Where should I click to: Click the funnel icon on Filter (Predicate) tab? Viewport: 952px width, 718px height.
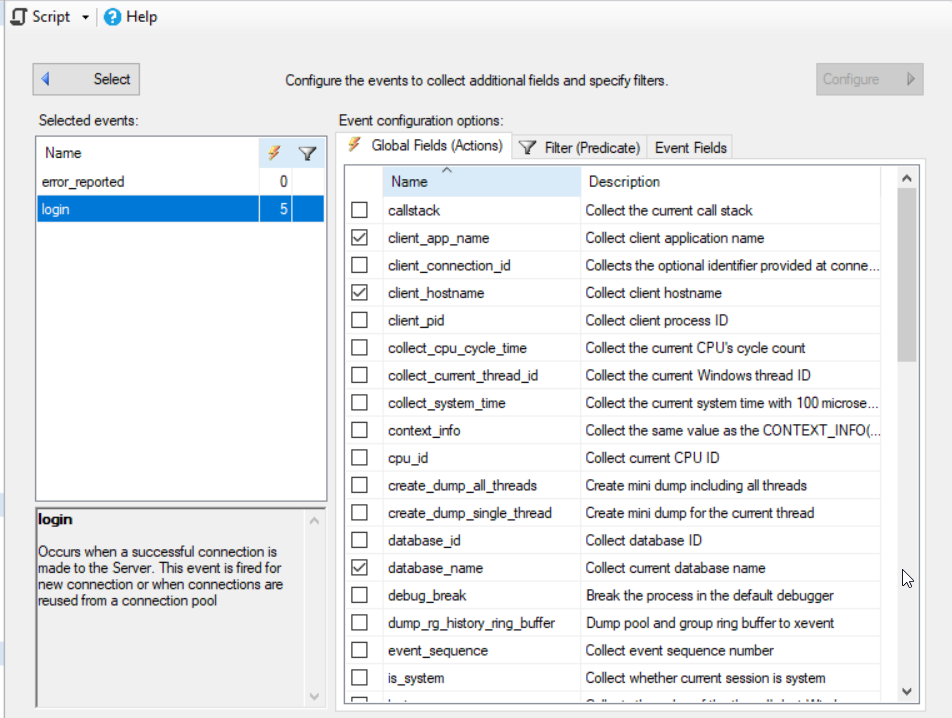528,148
